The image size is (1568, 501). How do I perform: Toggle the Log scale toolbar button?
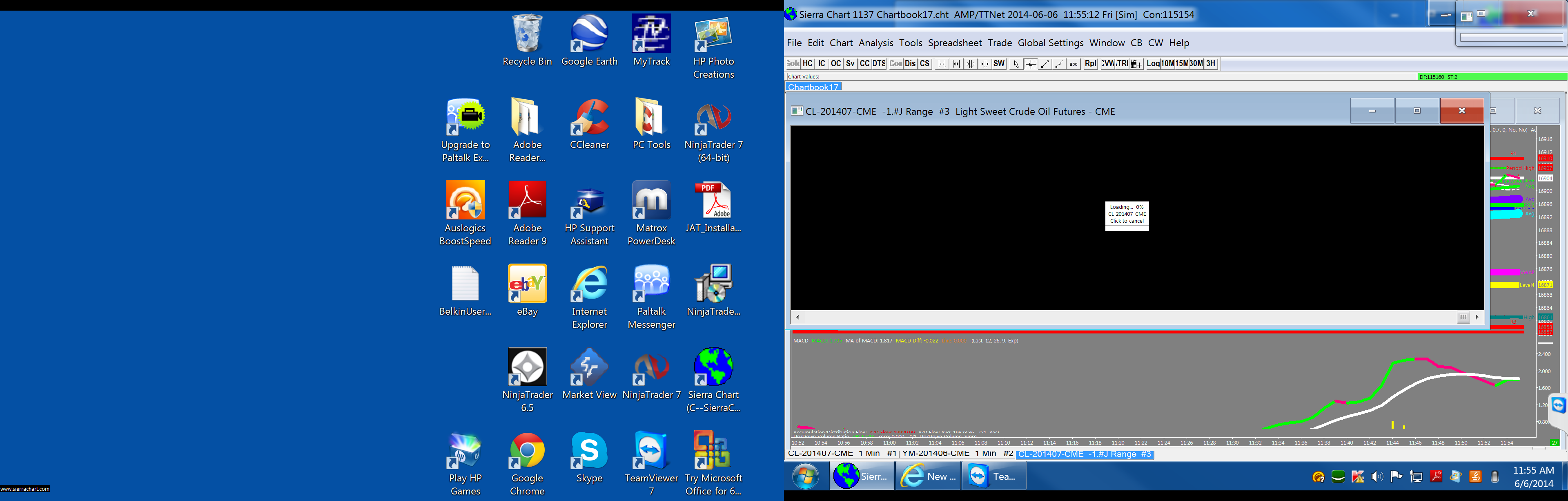click(1153, 63)
